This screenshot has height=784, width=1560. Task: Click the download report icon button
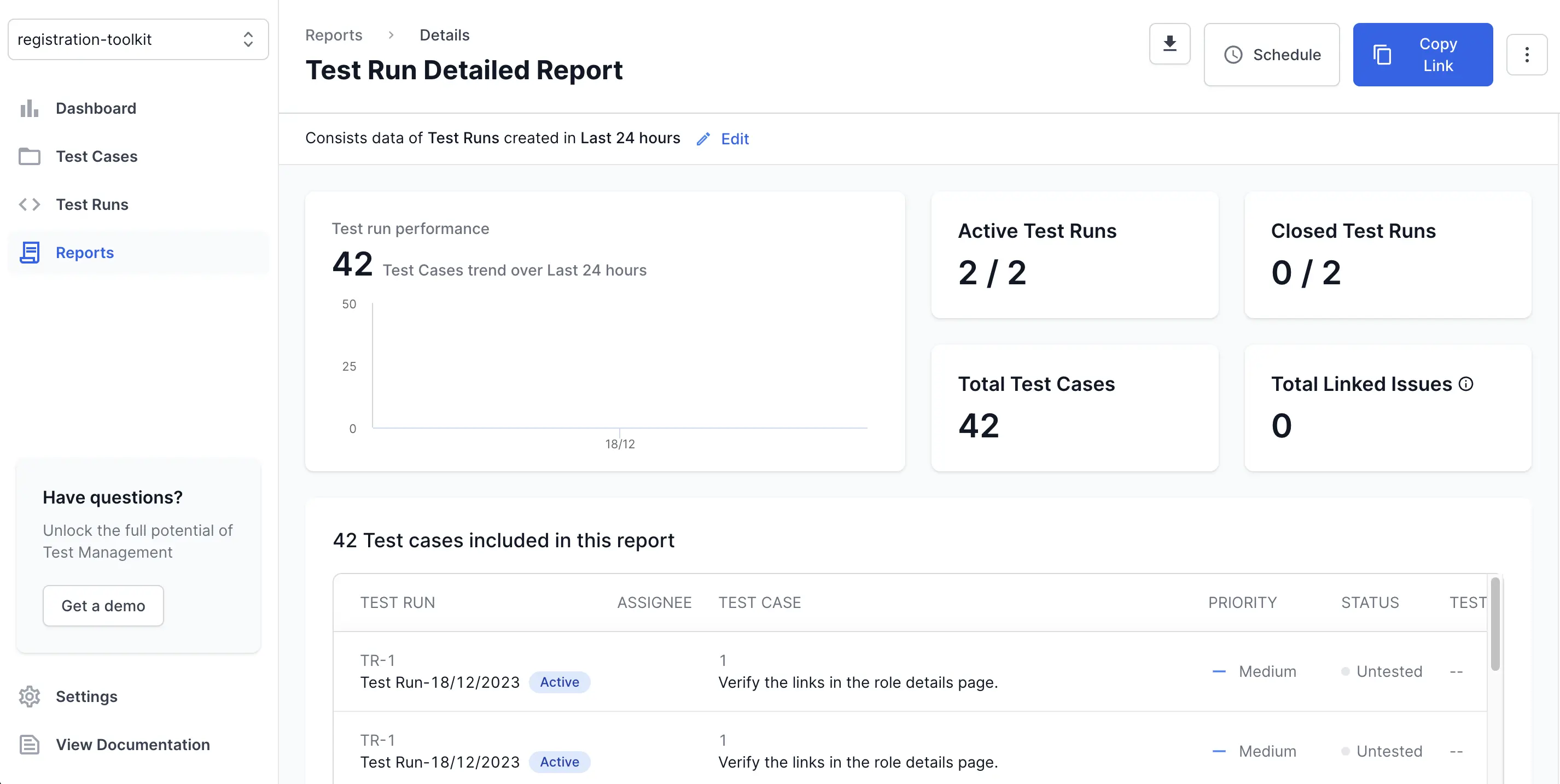point(1169,44)
